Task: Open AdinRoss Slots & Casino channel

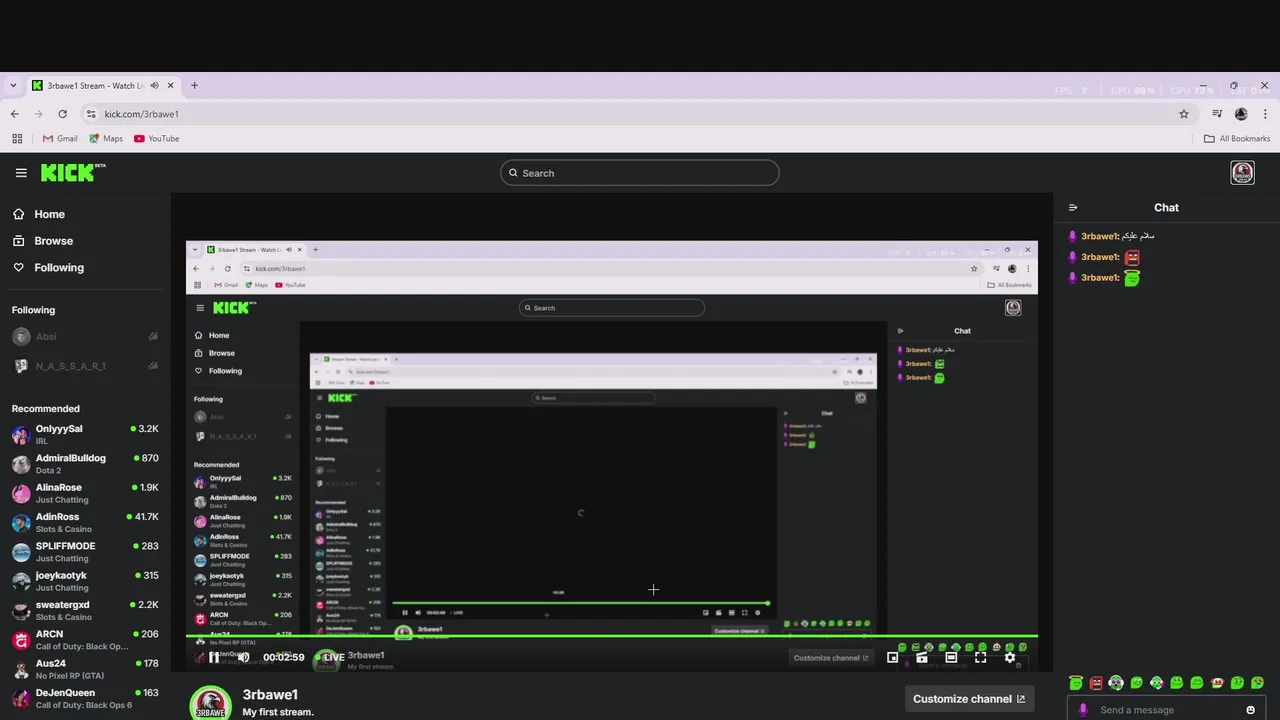Action: click(x=85, y=522)
